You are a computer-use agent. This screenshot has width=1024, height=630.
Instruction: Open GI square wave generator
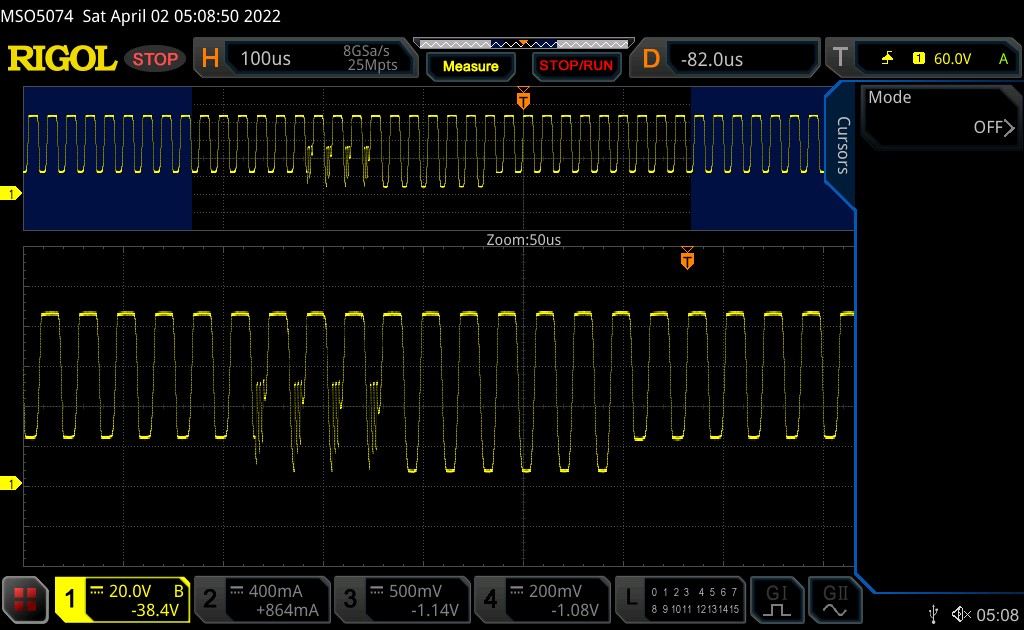pyautogui.click(x=776, y=600)
